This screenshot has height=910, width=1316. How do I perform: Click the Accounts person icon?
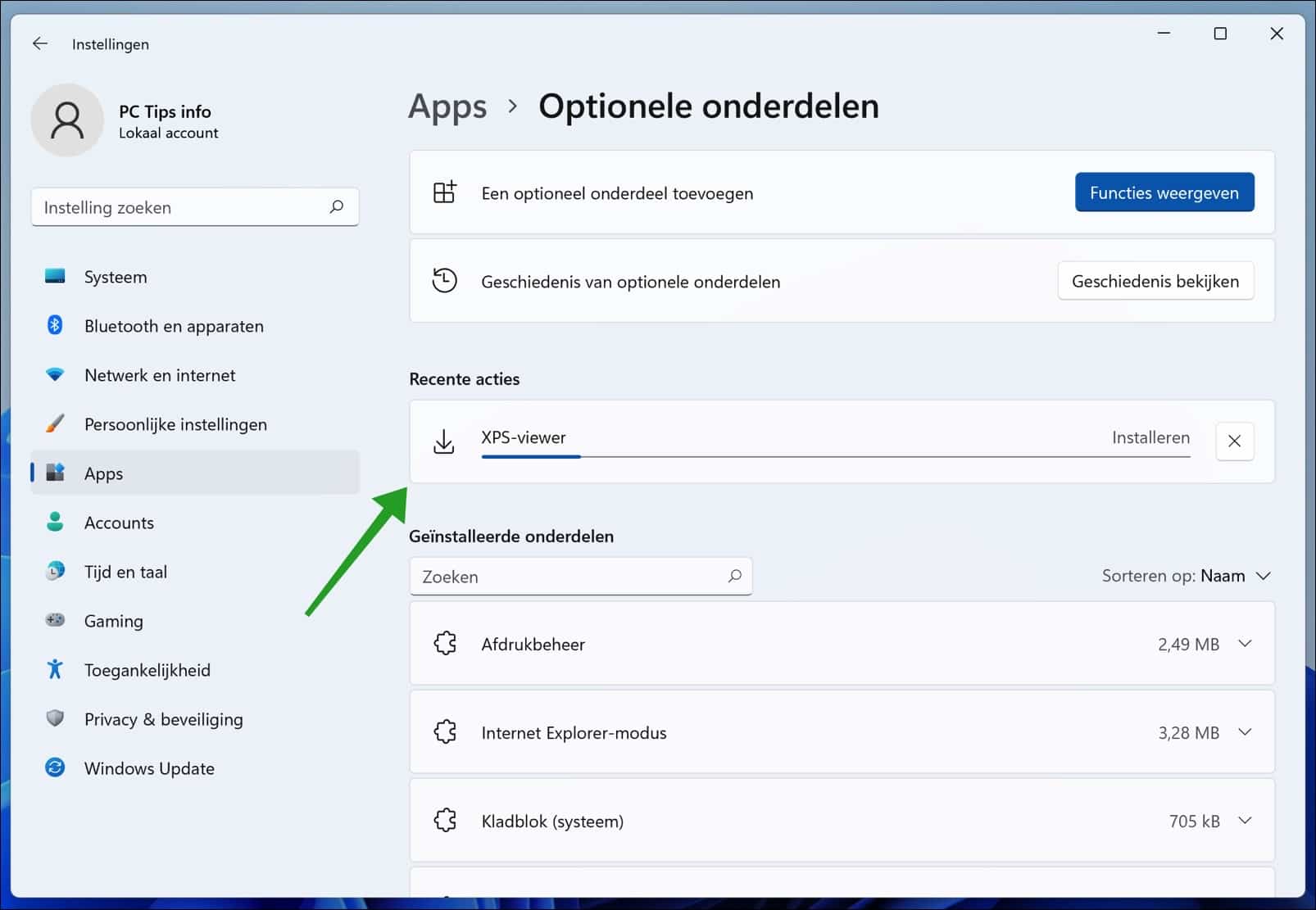pyautogui.click(x=54, y=522)
